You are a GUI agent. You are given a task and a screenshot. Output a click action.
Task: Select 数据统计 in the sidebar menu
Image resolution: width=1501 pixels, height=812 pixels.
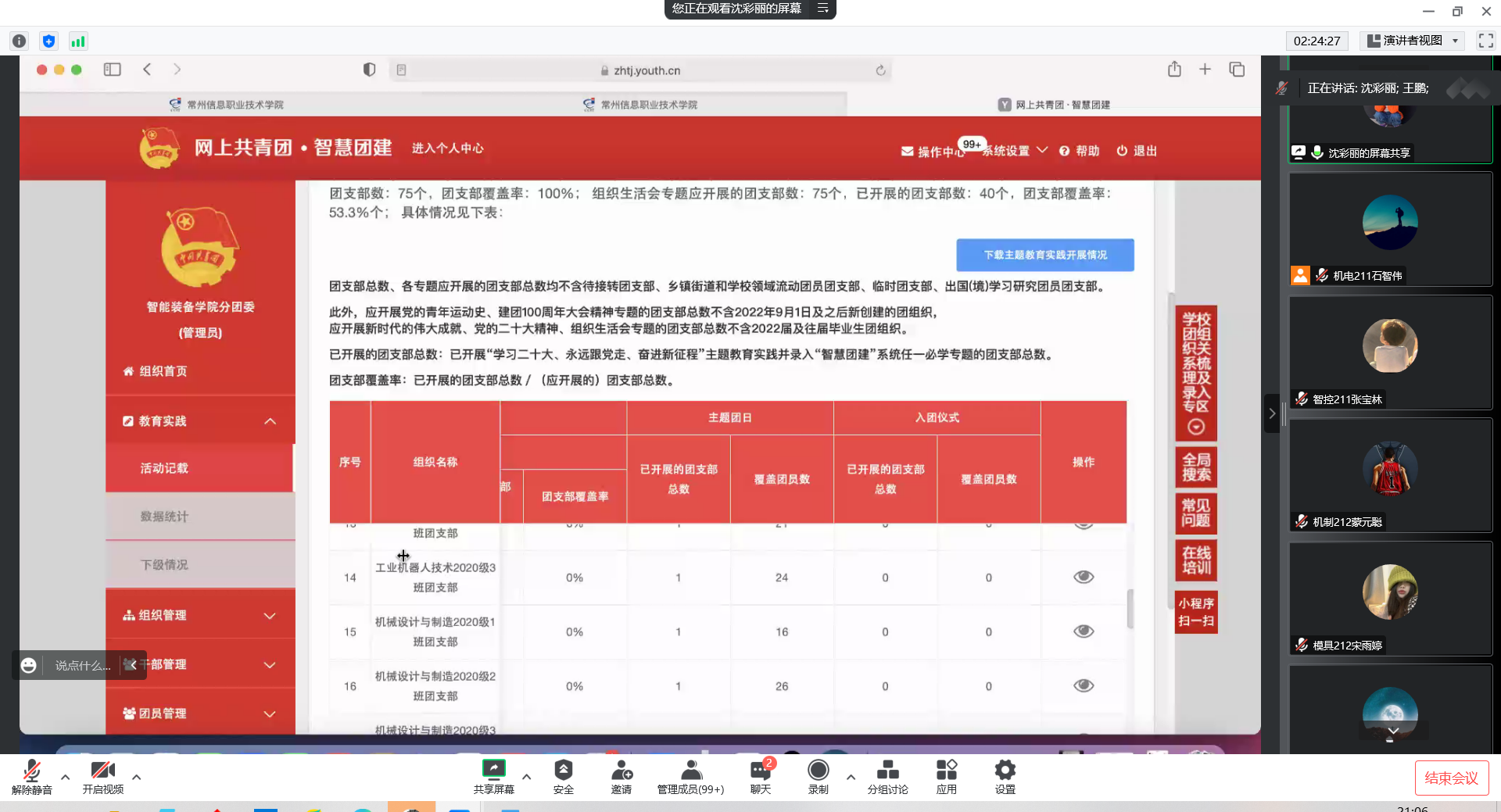[x=164, y=517]
